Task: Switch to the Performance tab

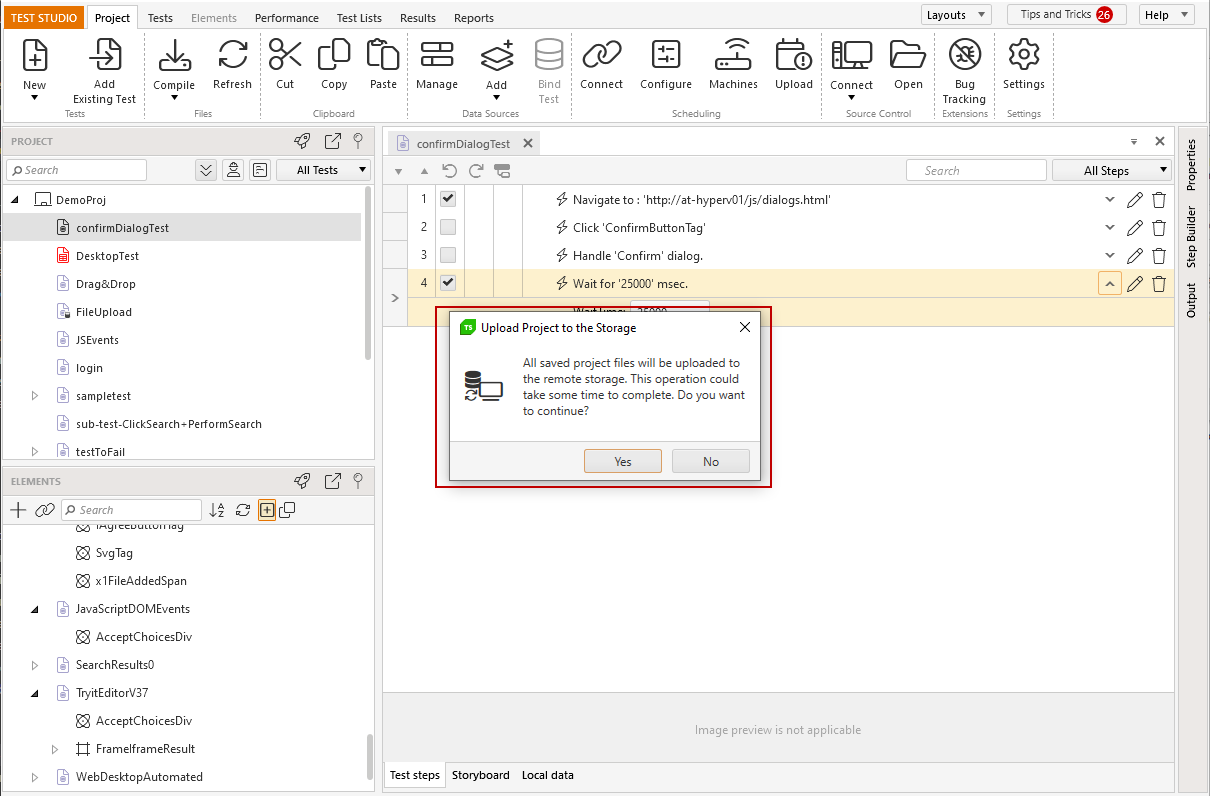Action: tap(287, 18)
